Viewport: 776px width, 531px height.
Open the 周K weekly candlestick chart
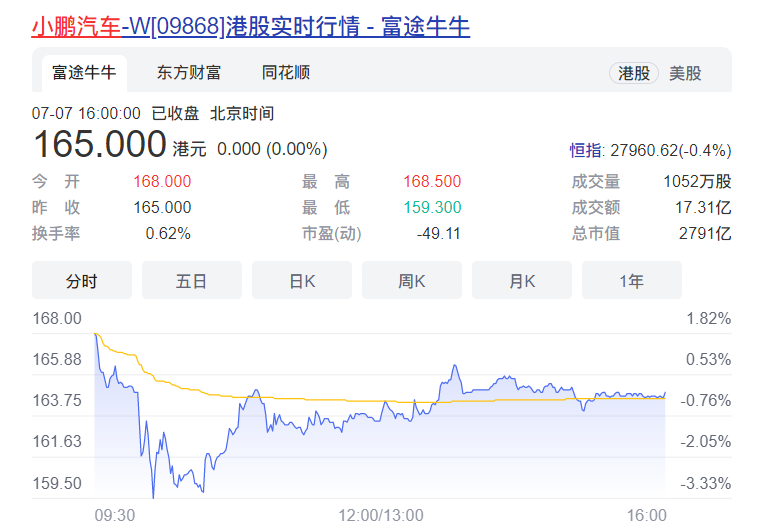click(412, 281)
